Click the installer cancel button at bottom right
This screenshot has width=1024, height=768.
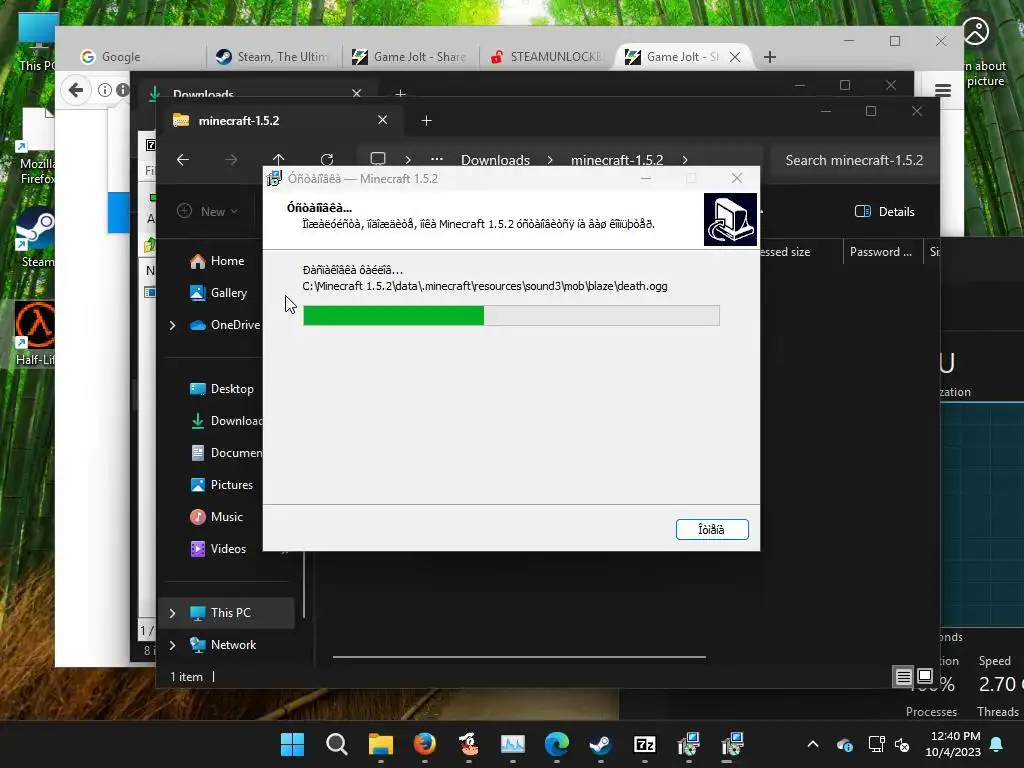712,529
